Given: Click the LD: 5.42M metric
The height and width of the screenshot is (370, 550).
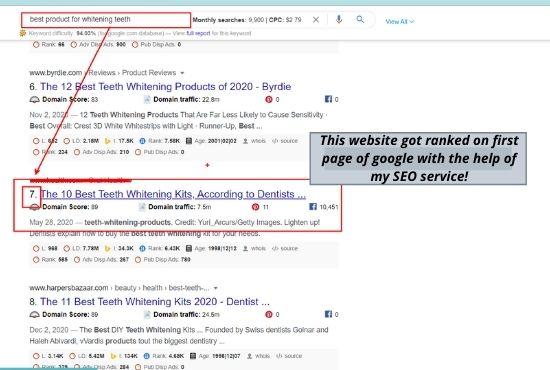Looking at the screenshot, I should click(87, 356).
